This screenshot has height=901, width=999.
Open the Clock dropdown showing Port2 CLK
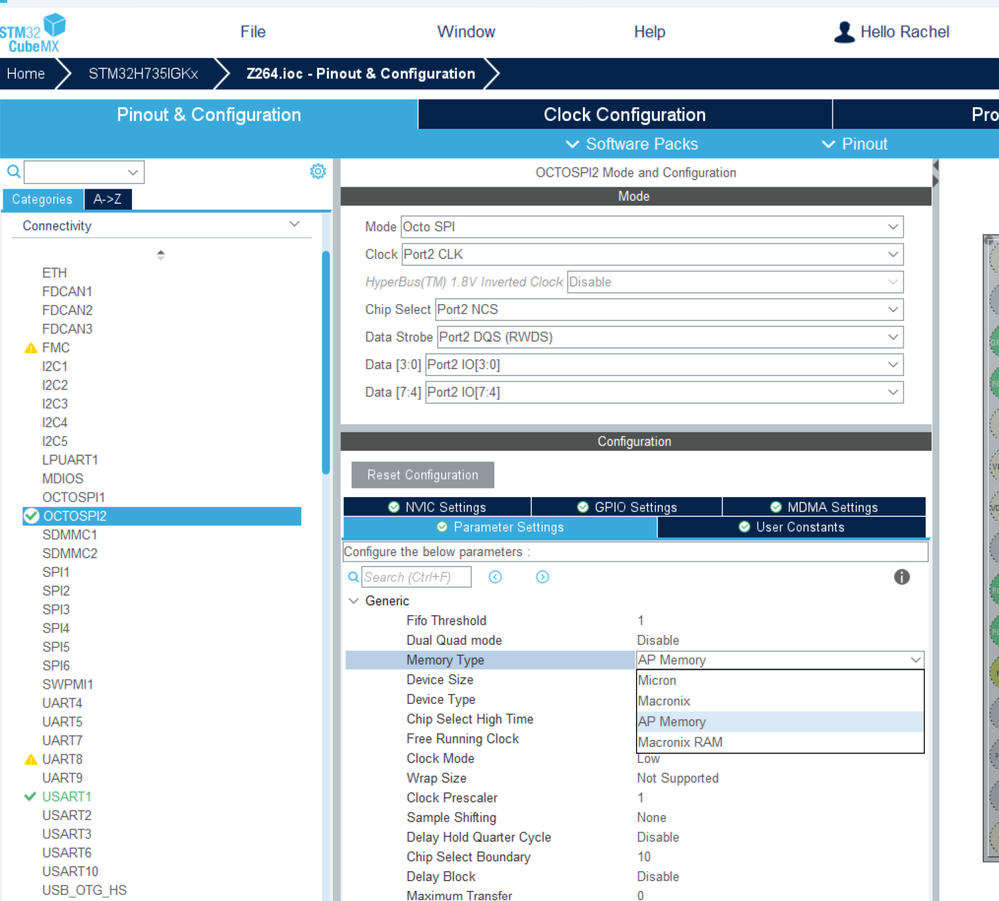pyautogui.click(x=652, y=254)
